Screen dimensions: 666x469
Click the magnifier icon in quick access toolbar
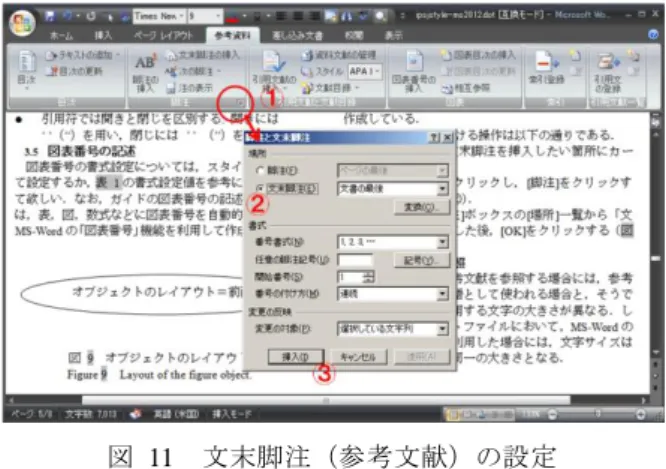pyautogui.click(x=380, y=17)
